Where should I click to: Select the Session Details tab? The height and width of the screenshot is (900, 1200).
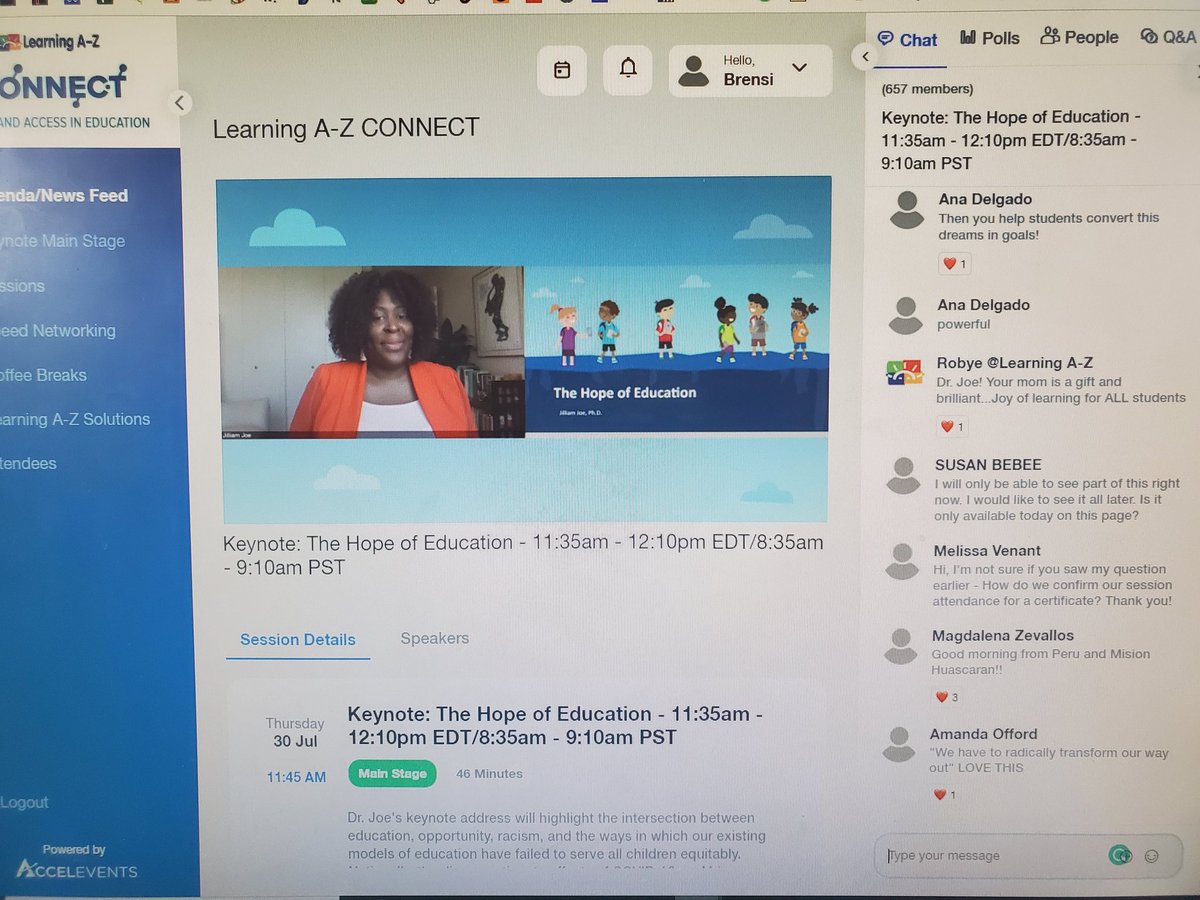[298, 639]
